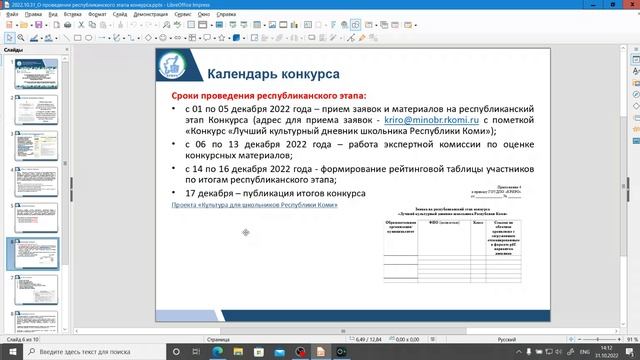This screenshot has height=360, width=640.
Task: Select the Lines and Arrows tool
Action: pos(102,38)
